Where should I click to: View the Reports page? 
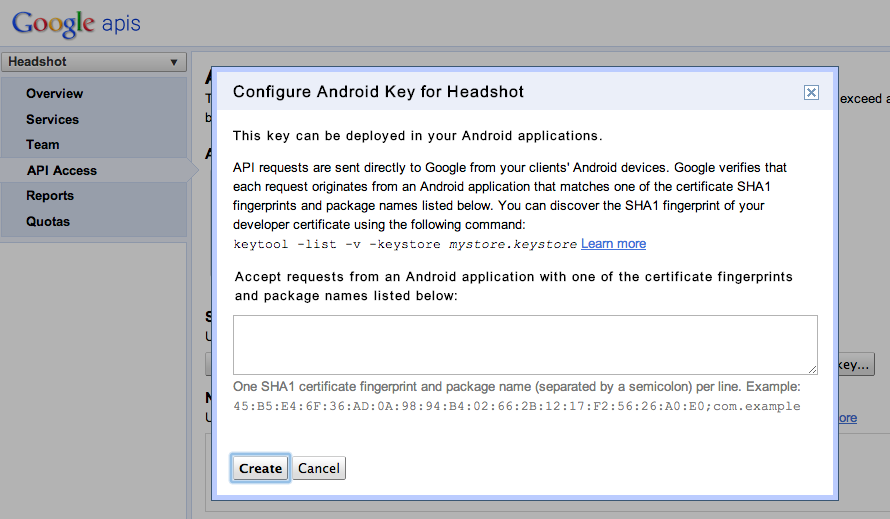[x=50, y=196]
